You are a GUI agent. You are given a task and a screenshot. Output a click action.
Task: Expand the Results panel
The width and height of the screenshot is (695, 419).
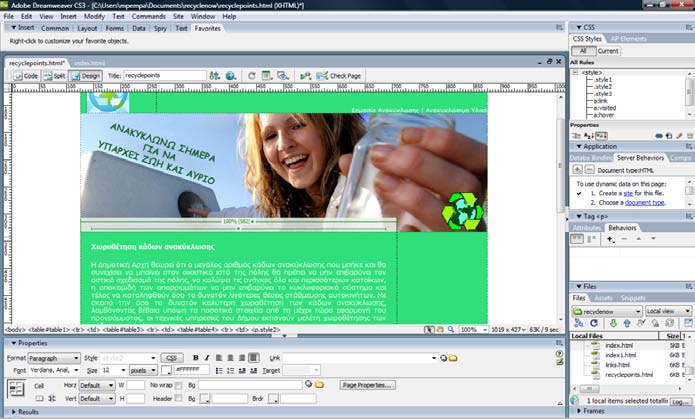pos(14,412)
